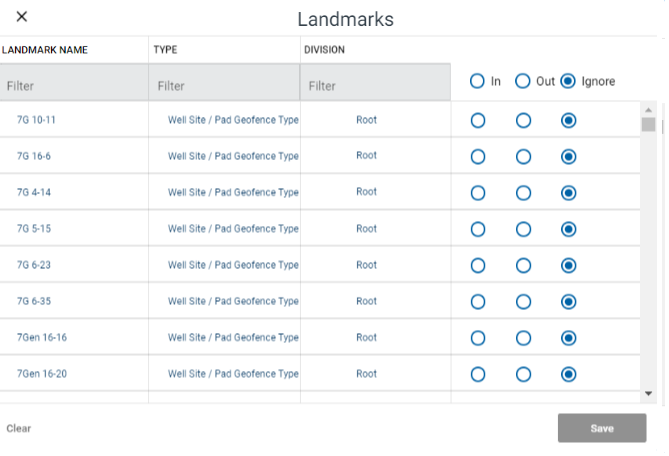Screen dimensions: 669x456
Task: Set 7G 6-35 to Ignore
Action: click(568, 302)
